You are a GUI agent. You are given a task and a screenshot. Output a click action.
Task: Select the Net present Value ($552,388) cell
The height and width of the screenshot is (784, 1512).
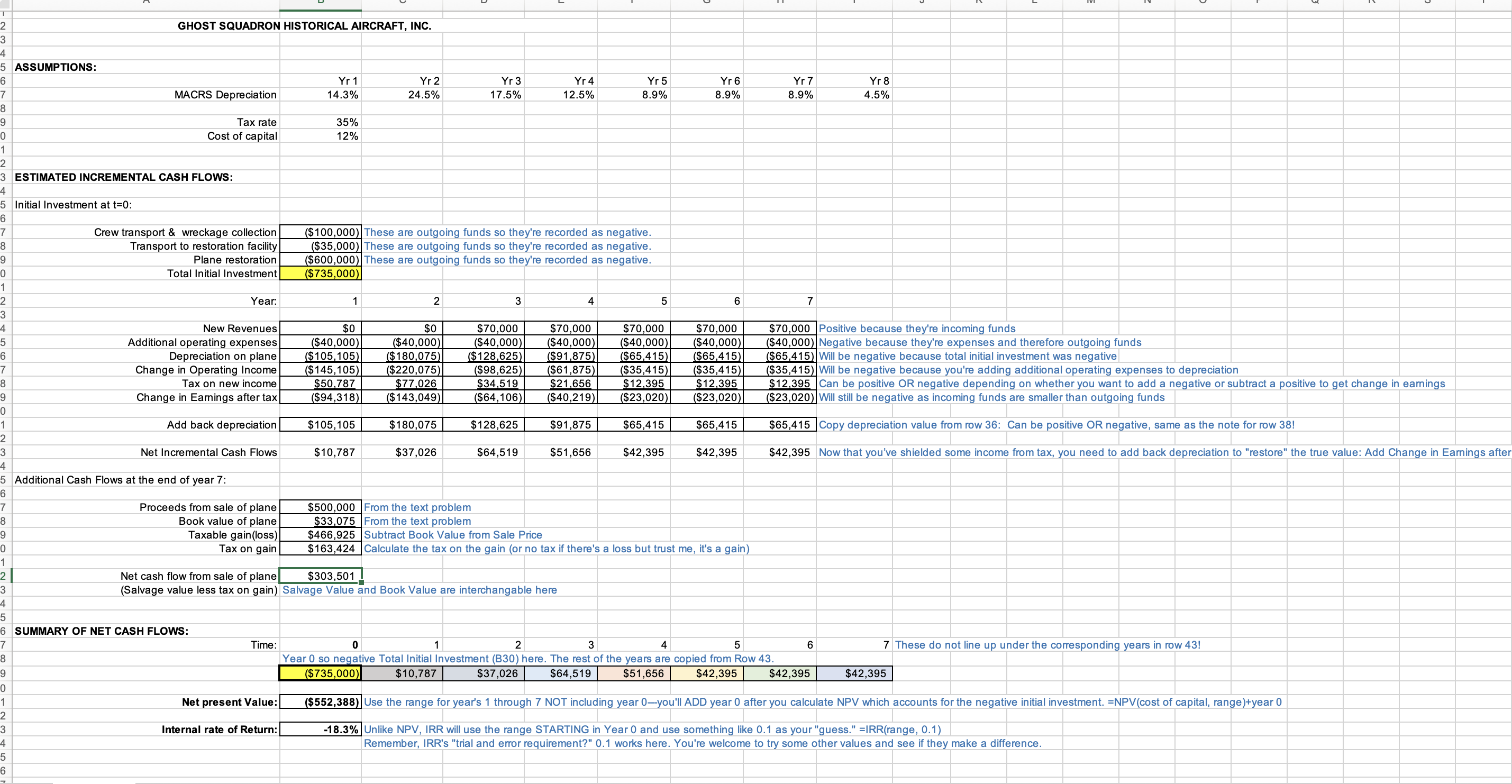click(332, 703)
